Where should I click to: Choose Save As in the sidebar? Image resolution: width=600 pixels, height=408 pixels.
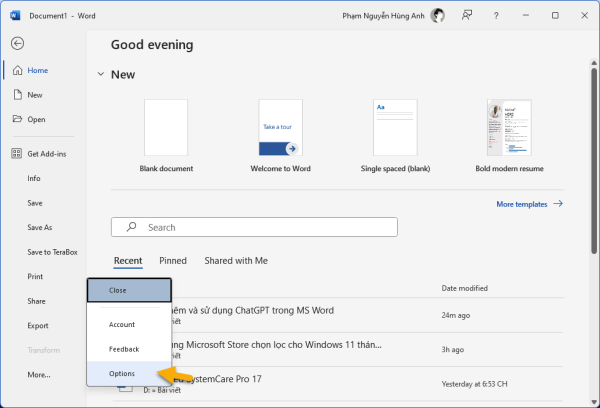click(x=40, y=227)
